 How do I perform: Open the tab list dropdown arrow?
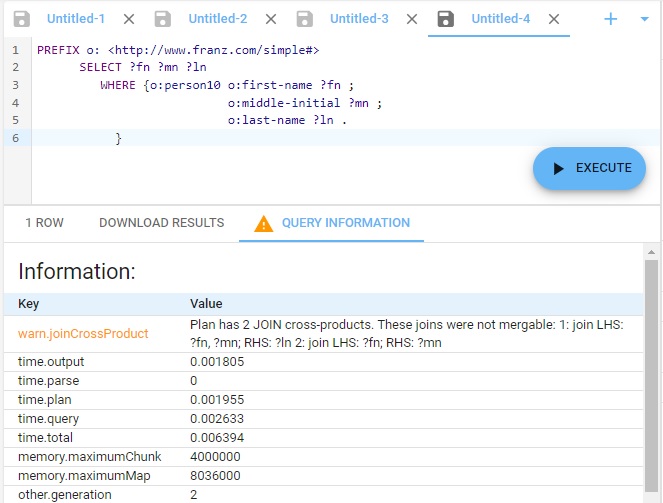pyautogui.click(x=643, y=19)
